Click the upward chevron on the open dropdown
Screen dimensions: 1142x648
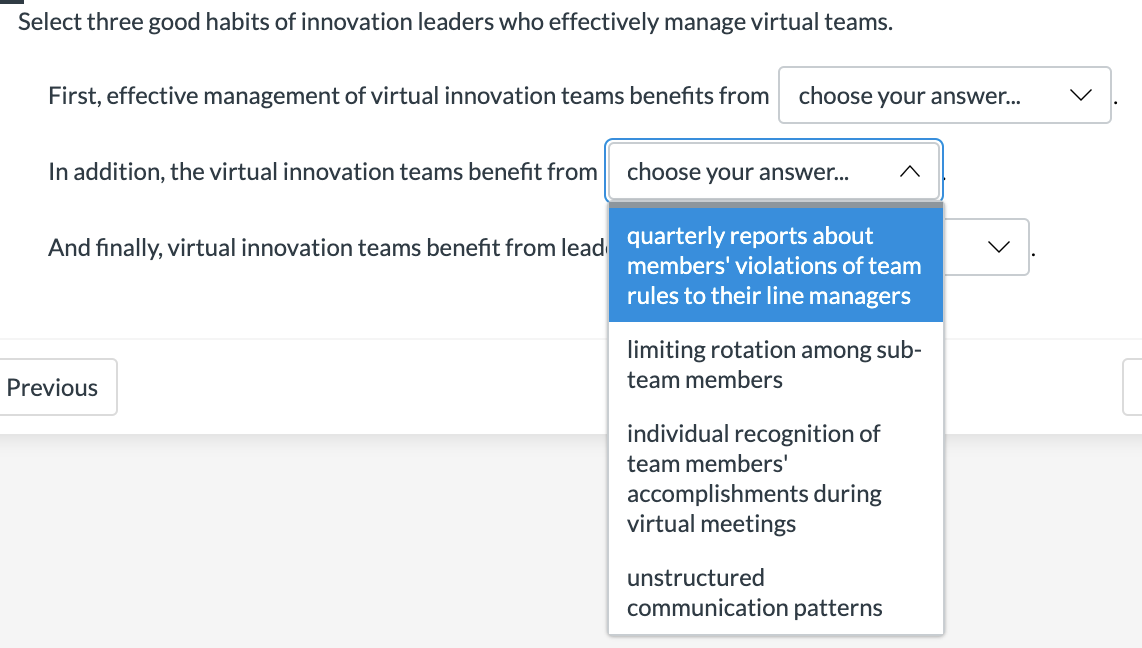[x=910, y=171]
